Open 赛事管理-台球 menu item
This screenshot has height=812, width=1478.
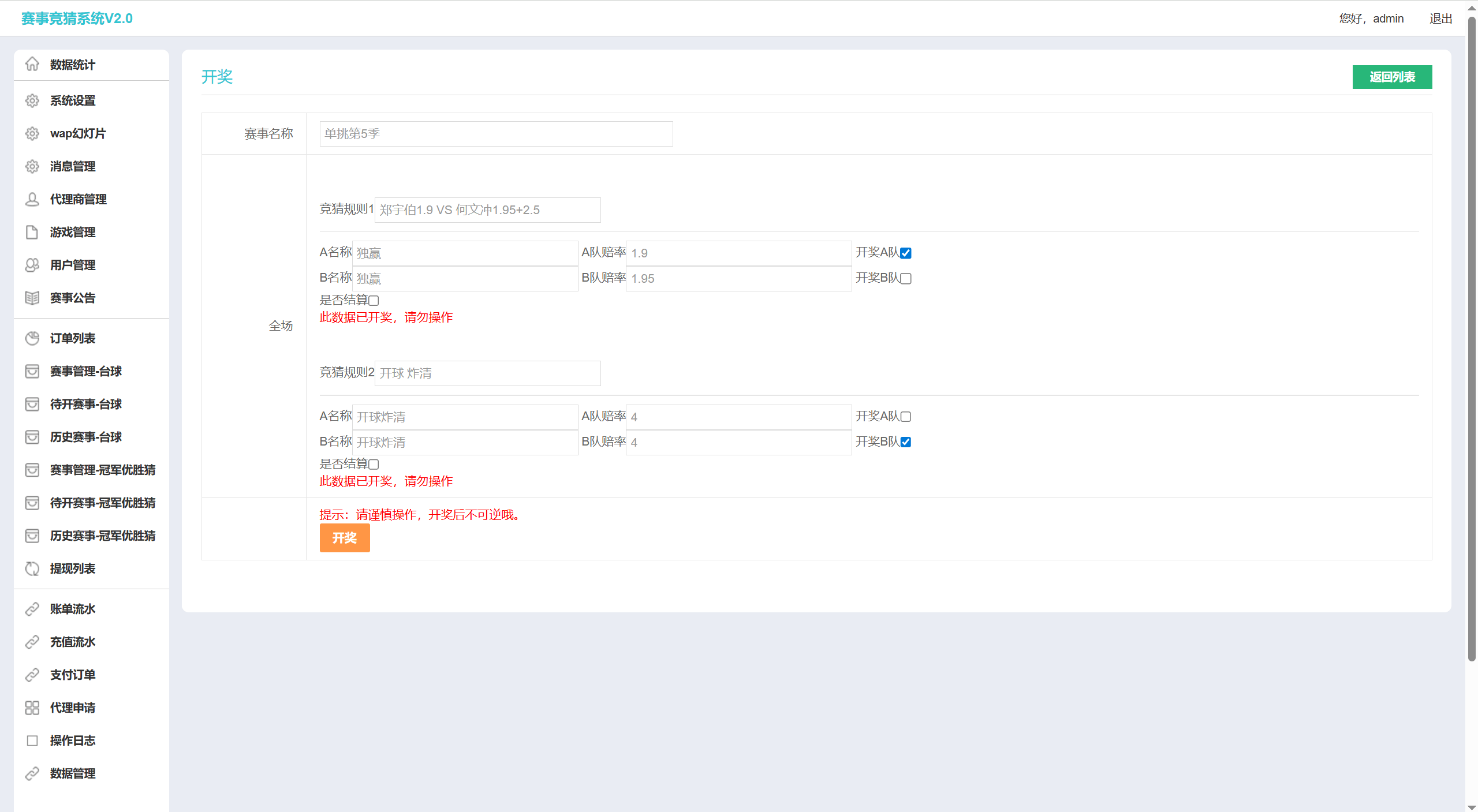point(85,371)
